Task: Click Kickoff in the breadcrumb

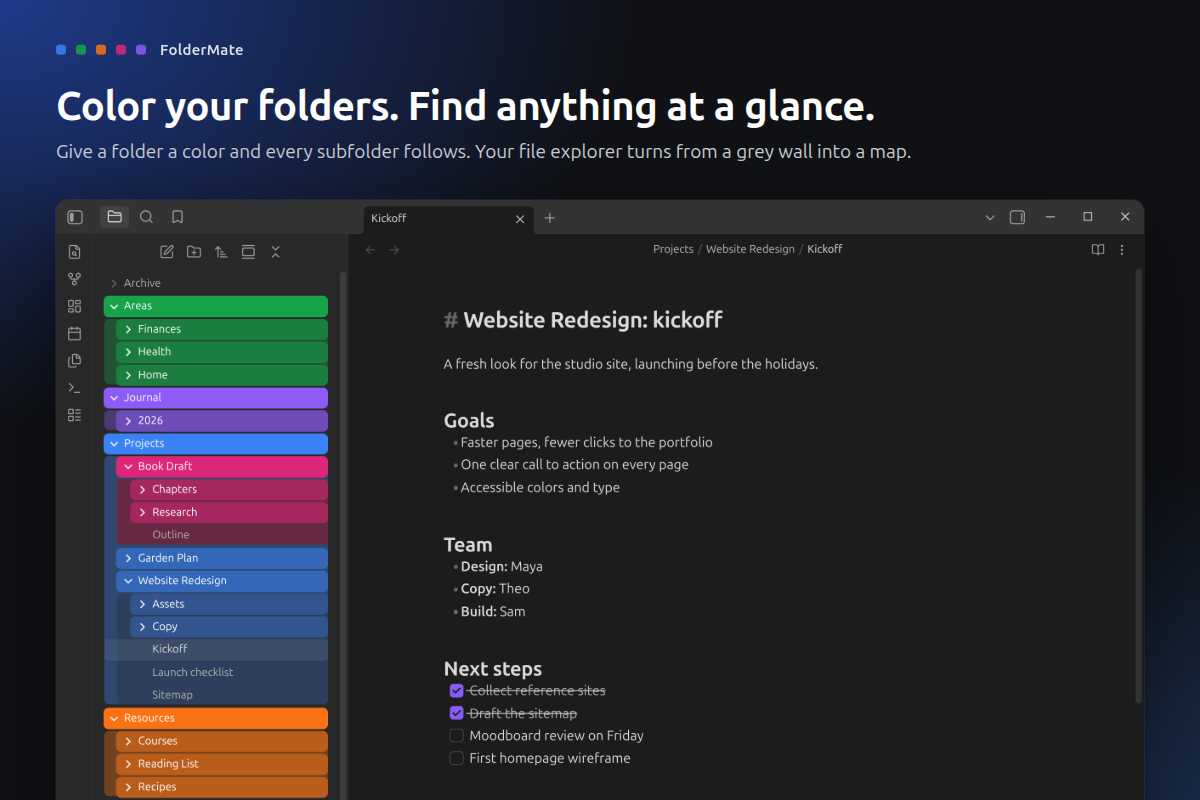Action: [825, 249]
